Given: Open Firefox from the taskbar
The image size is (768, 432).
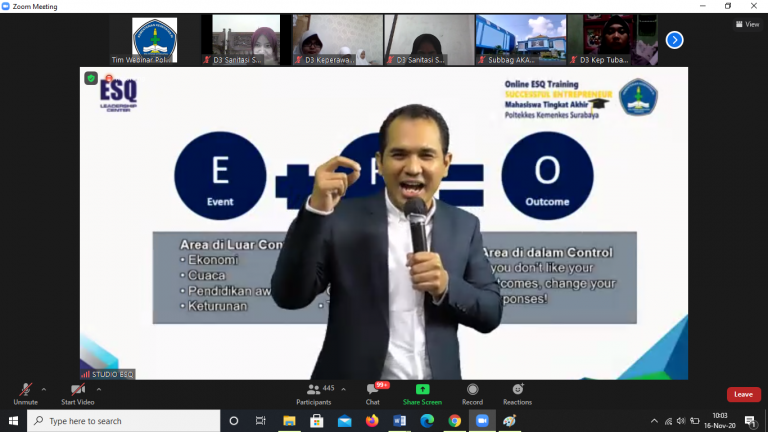Looking at the screenshot, I should pyautogui.click(x=372, y=421).
